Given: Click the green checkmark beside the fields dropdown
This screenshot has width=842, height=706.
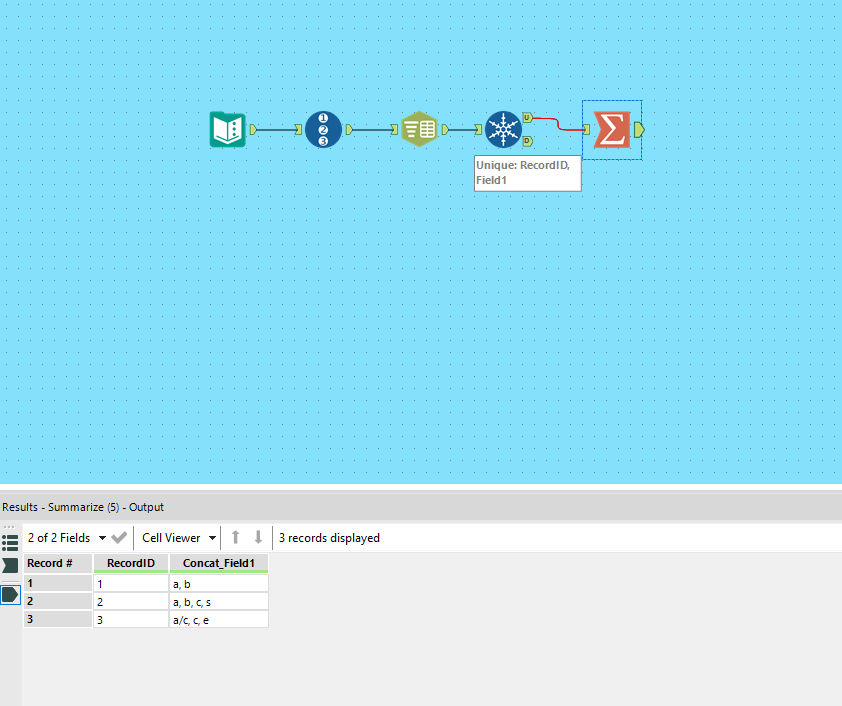Looking at the screenshot, I should (118, 537).
